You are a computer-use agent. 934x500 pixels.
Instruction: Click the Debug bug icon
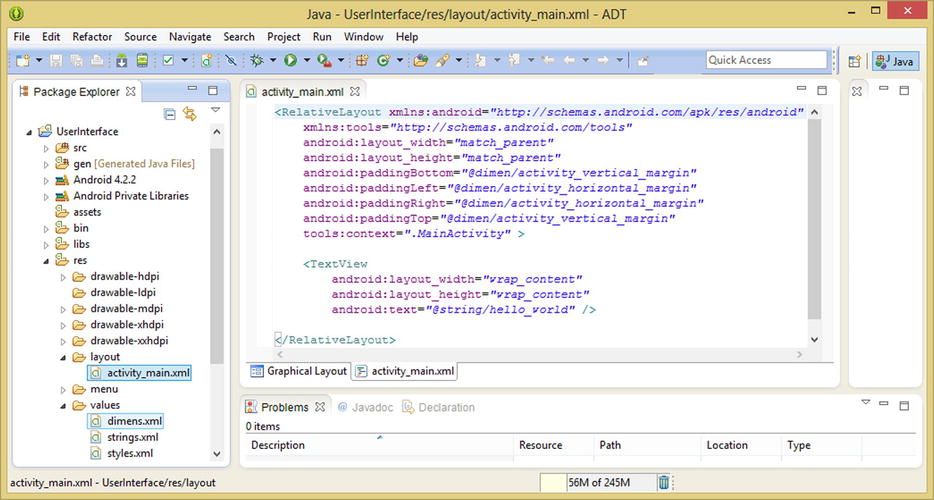coord(257,60)
